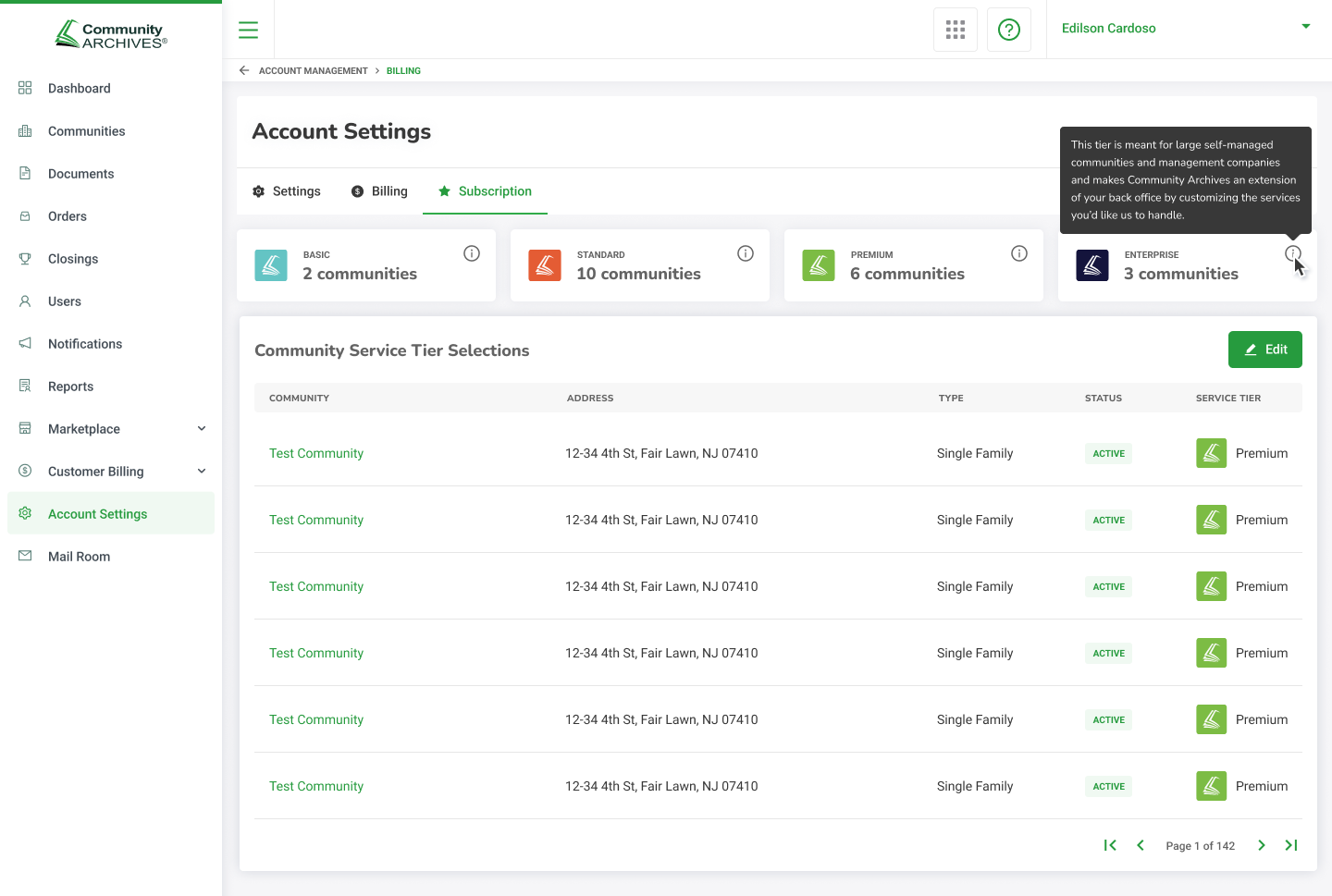
Task: Open Communities in the sidebar
Action: [x=111, y=131]
